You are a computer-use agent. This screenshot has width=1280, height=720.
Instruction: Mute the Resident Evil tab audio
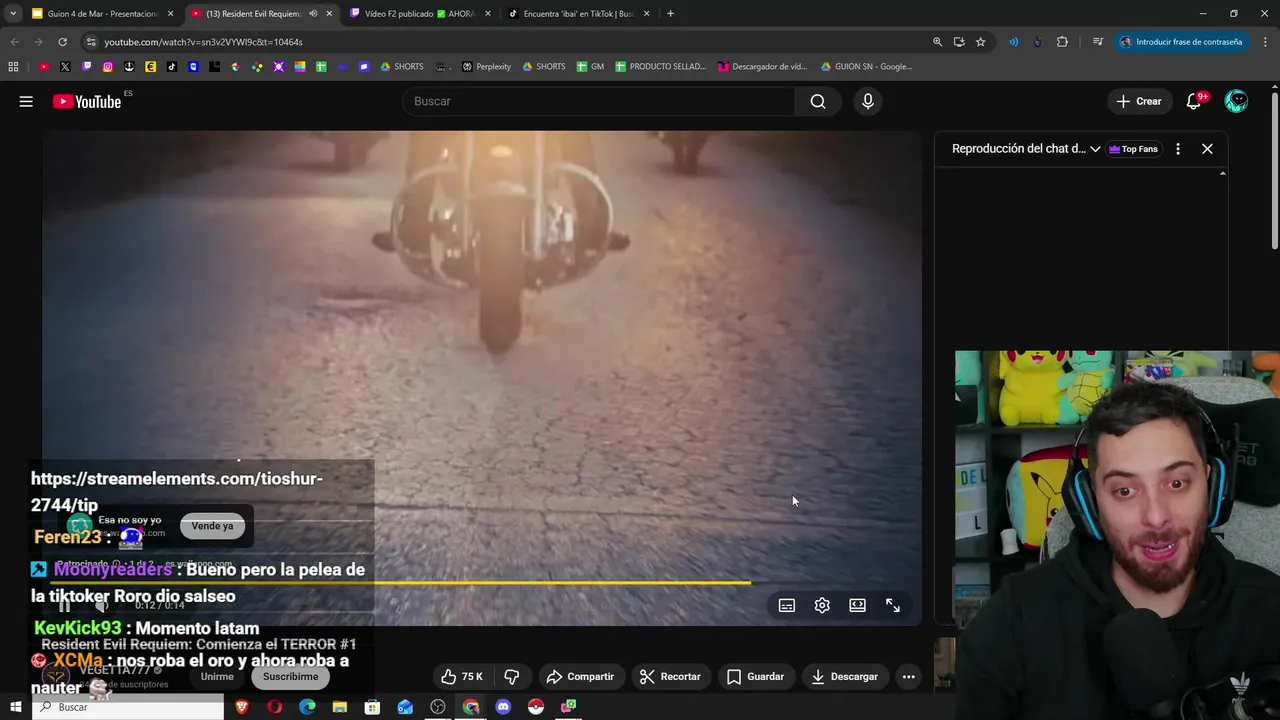[313, 14]
